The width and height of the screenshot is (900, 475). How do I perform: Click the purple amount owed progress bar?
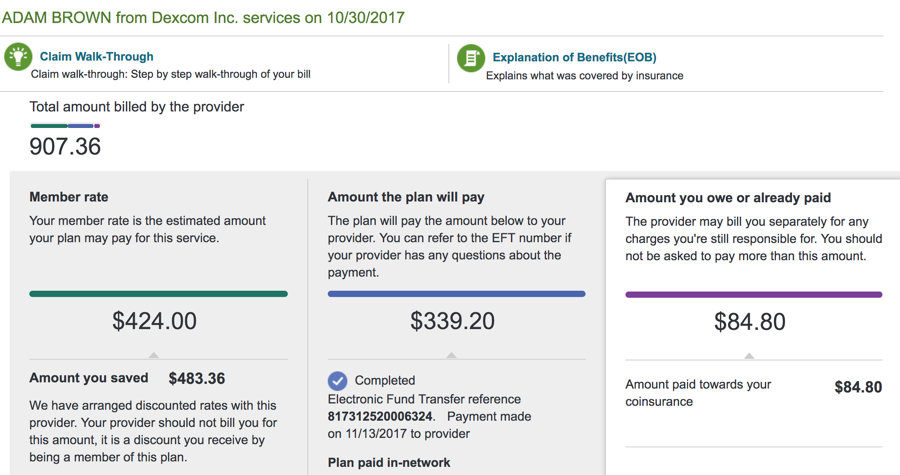[754, 294]
